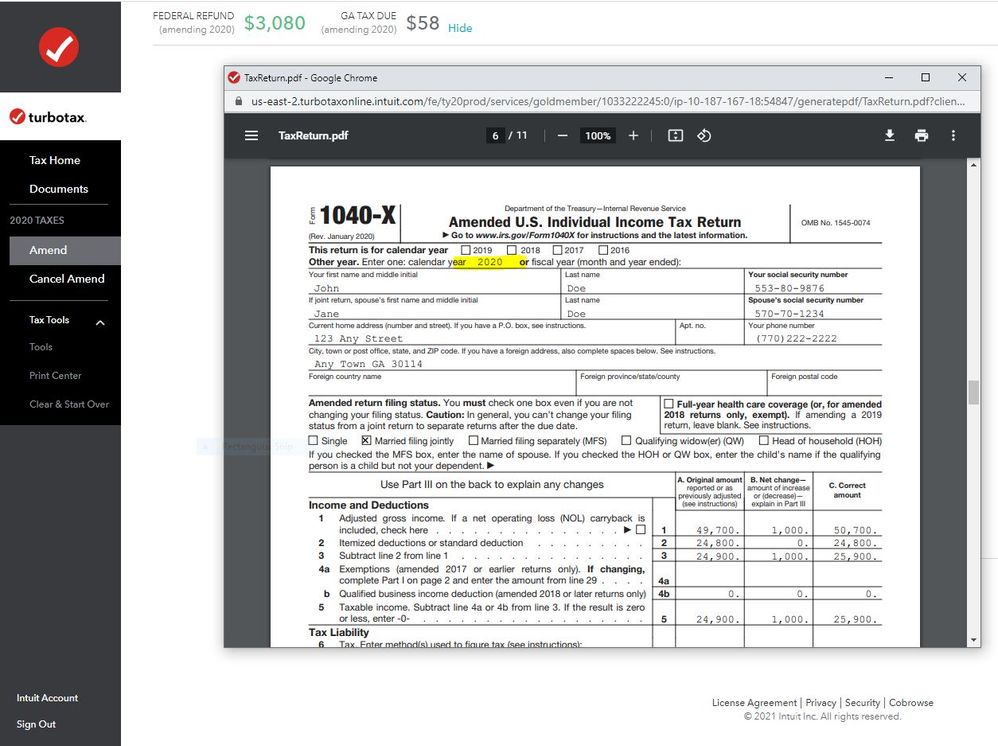
Task: Zoom in the PDF with plus icon
Action: coord(633,136)
